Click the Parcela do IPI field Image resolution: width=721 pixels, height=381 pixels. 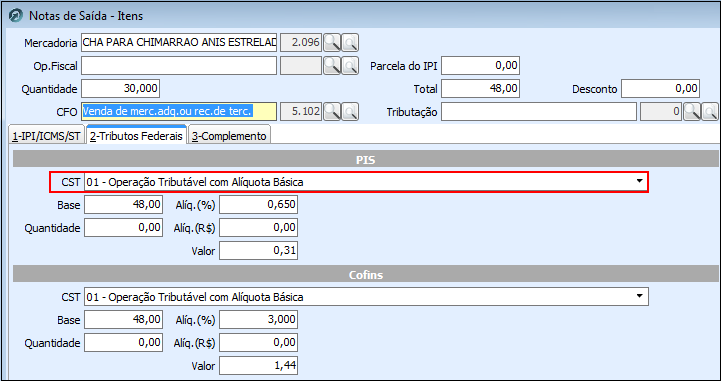[x=481, y=66]
